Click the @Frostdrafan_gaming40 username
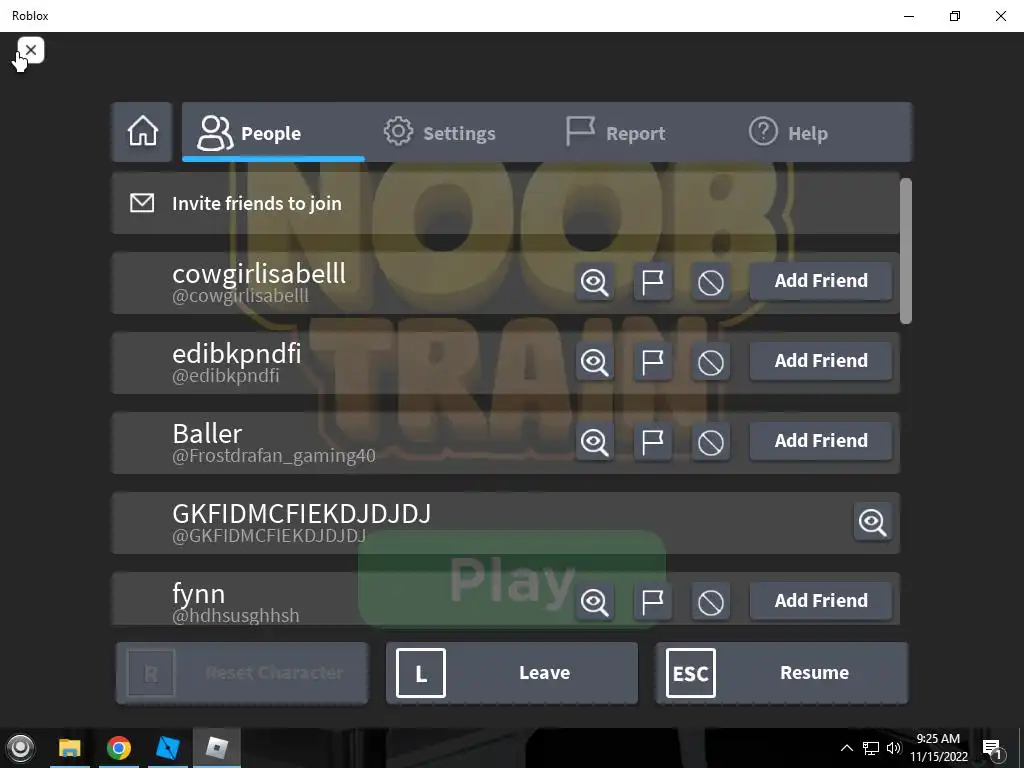The width and height of the screenshot is (1024, 768). click(274, 456)
